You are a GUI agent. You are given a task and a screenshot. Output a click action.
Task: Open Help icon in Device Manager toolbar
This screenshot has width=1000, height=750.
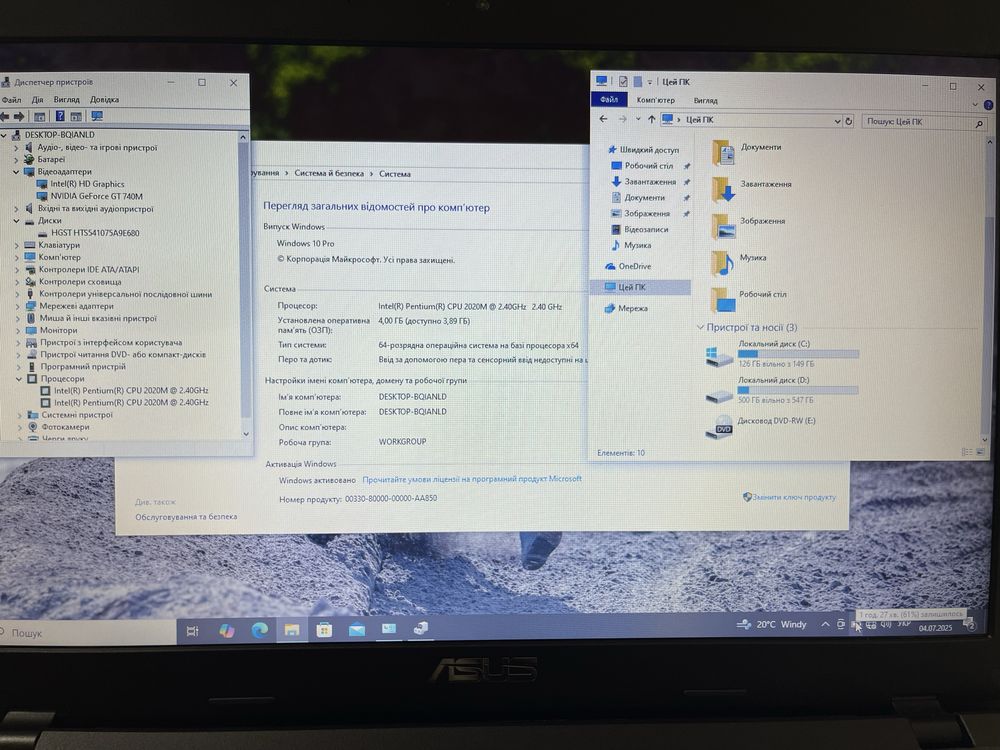(59, 116)
